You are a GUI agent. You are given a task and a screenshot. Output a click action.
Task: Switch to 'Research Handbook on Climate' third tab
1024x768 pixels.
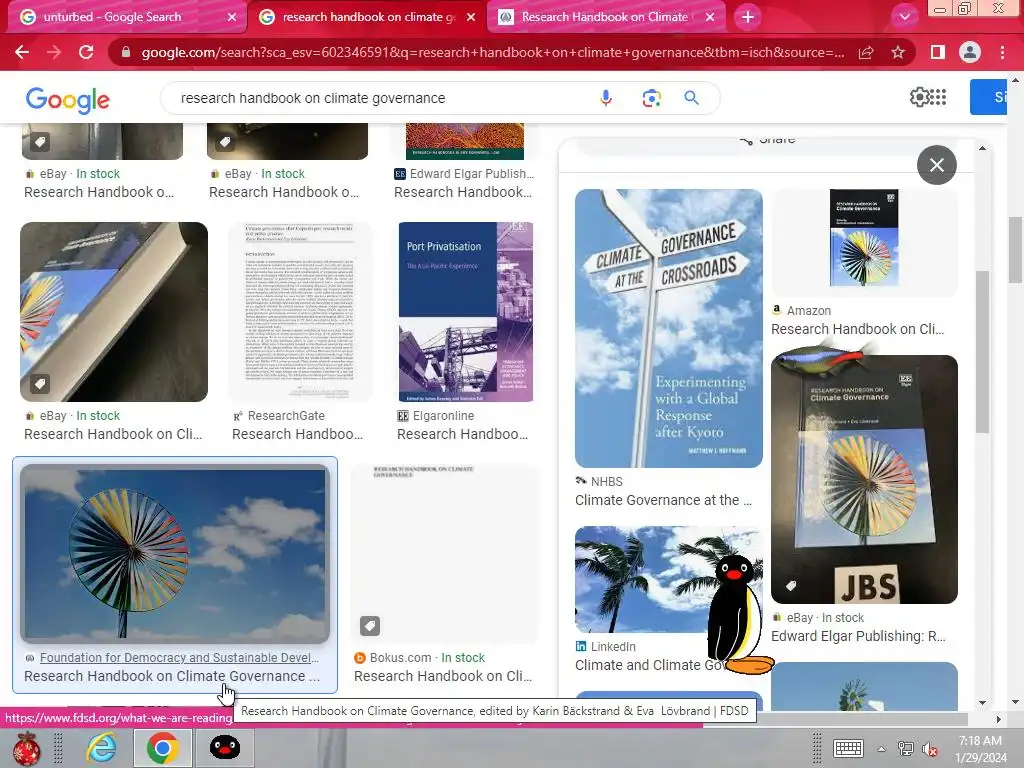click(x=604, y=17)
